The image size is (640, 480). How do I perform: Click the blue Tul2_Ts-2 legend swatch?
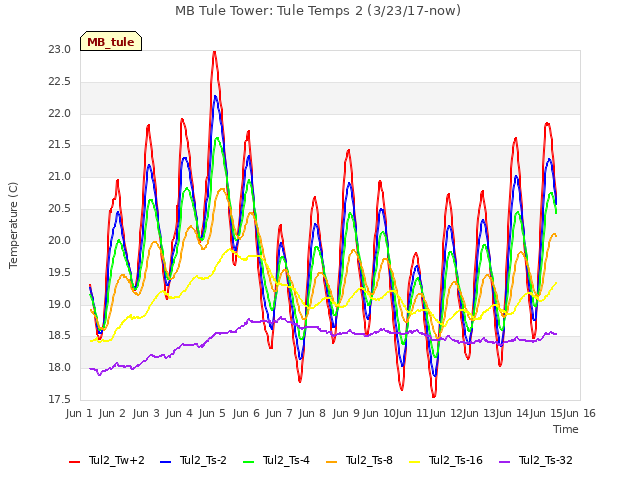[165, 462]
